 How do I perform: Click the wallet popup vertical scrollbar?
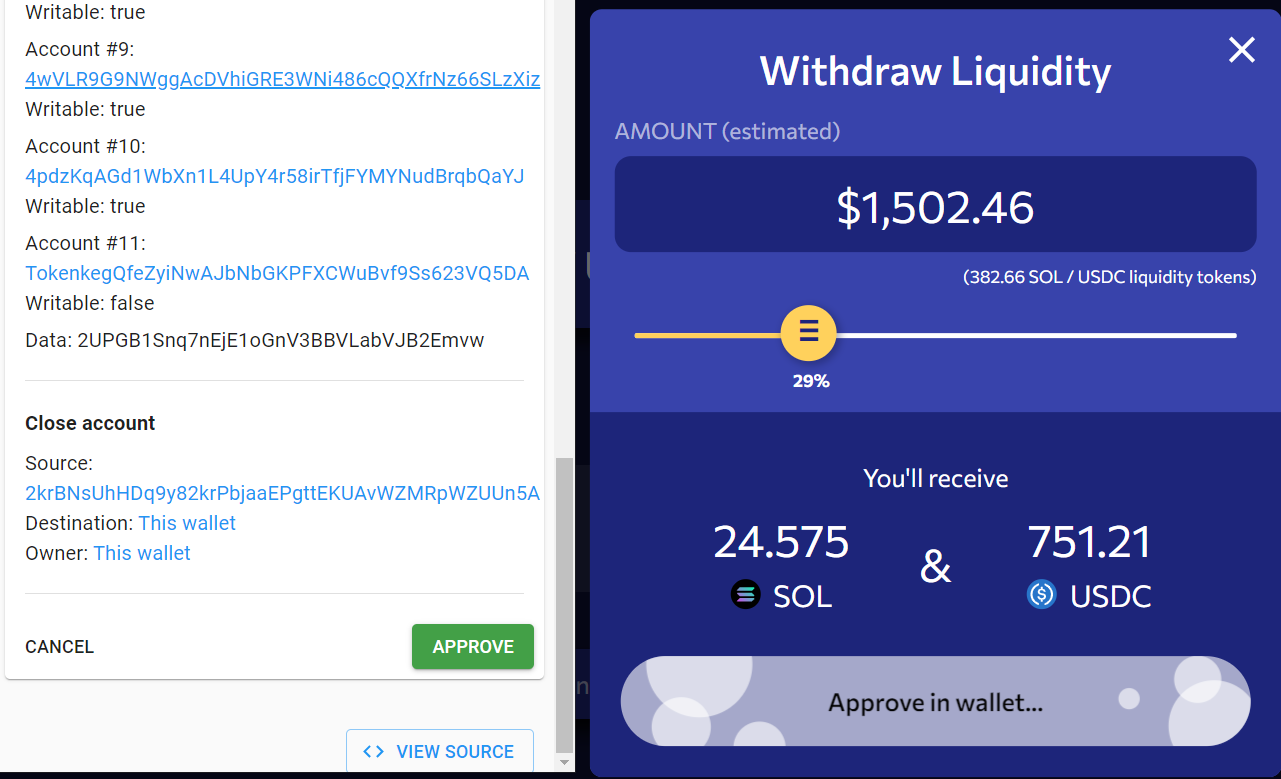coord(565,600)
